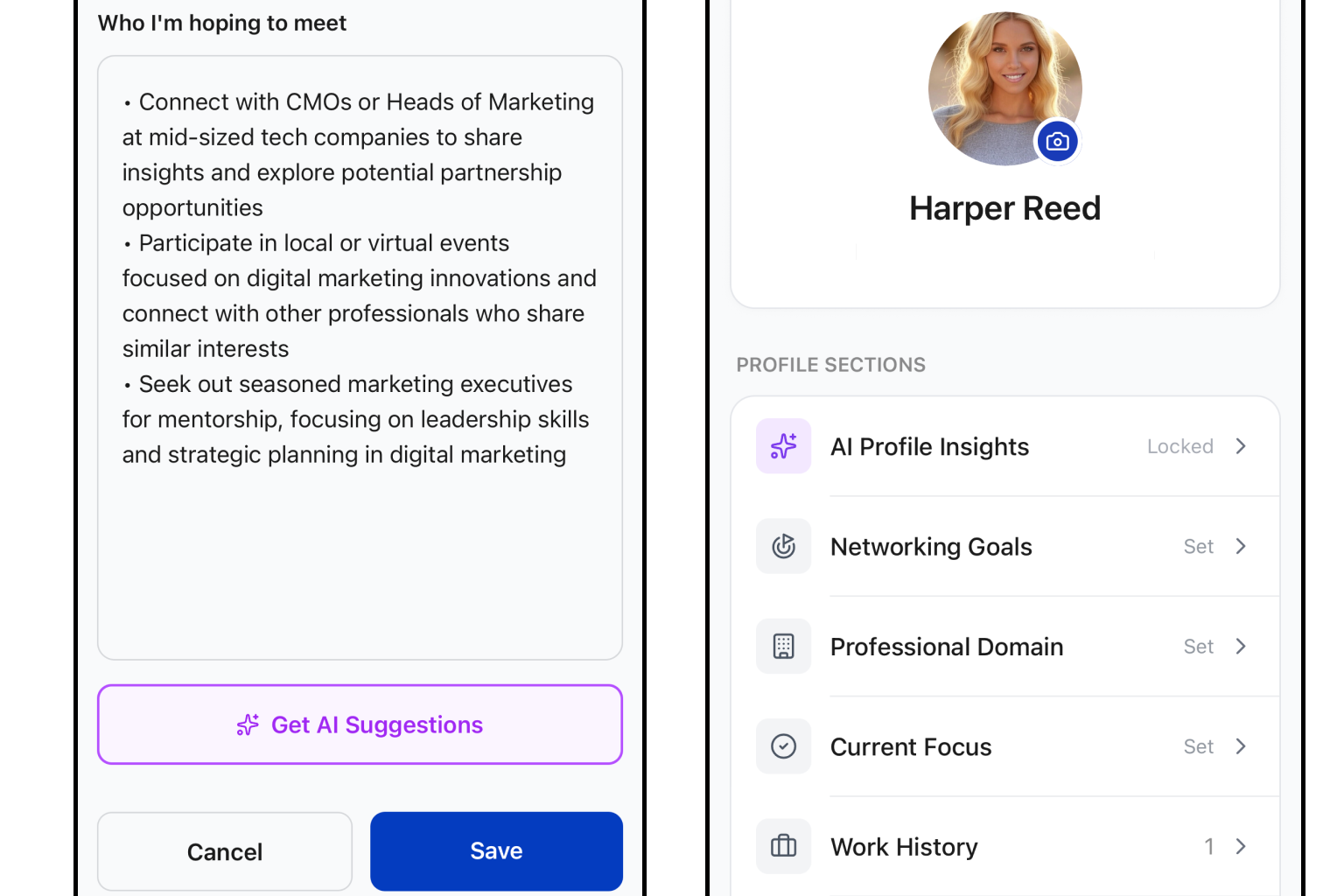
Task: Expand Current Focus chevron arrow
Action: click(1240, 746)
